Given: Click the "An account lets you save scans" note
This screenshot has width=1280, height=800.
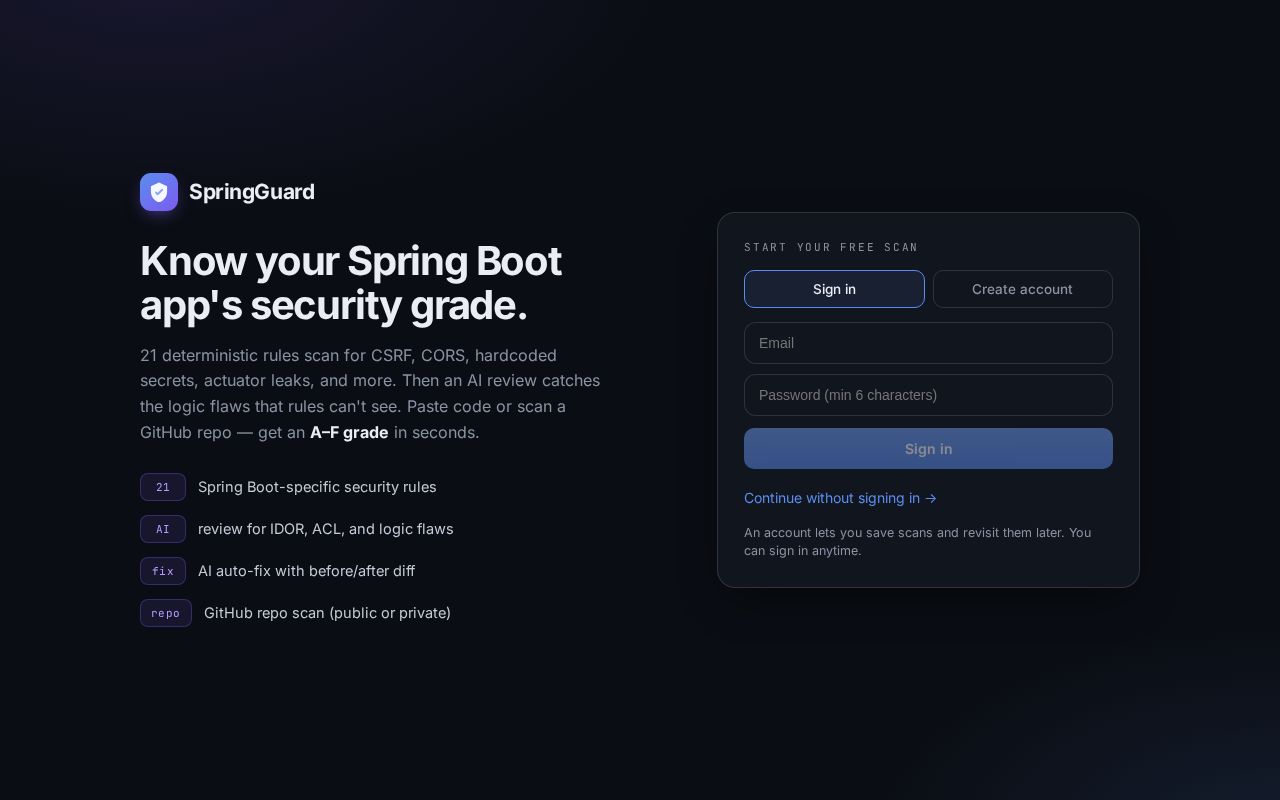Looking at the screenshot, I should 918,542.
